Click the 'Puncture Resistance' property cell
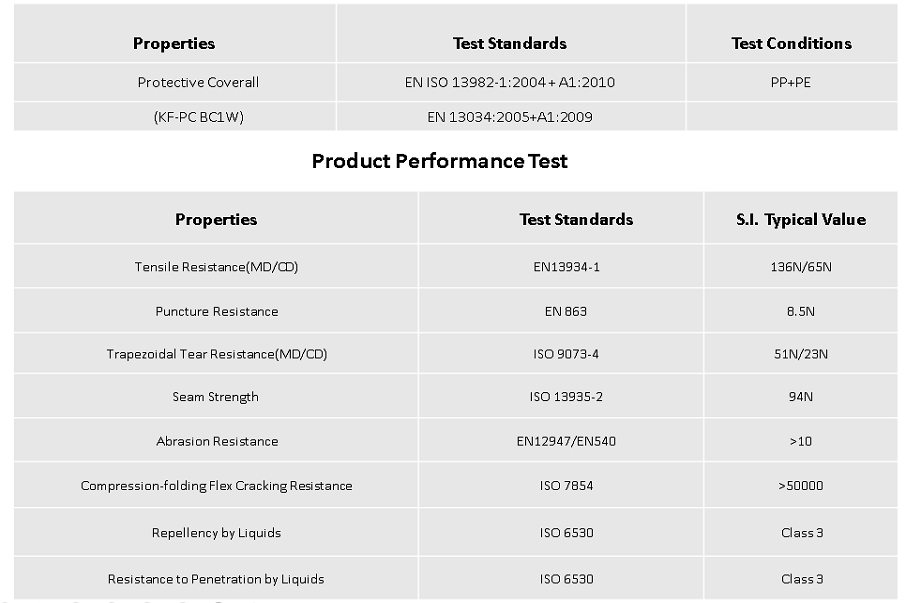This screenshot has height=603, width=906. tap(217, 311)
